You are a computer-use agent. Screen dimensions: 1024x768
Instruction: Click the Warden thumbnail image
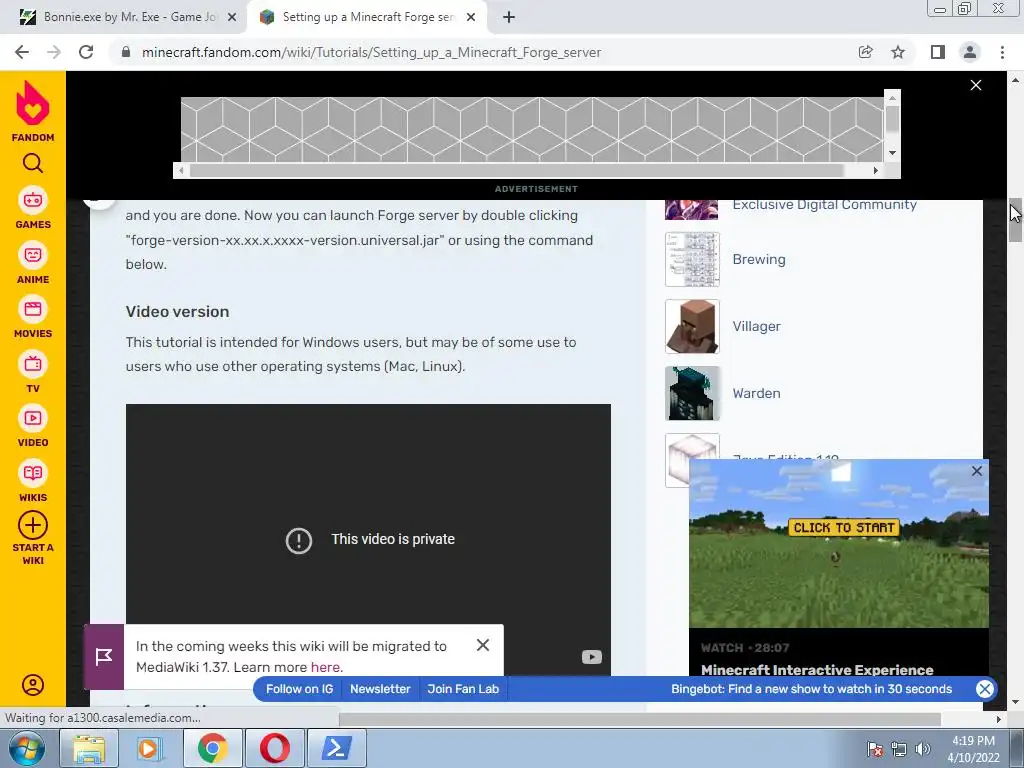tap(692, 393)
